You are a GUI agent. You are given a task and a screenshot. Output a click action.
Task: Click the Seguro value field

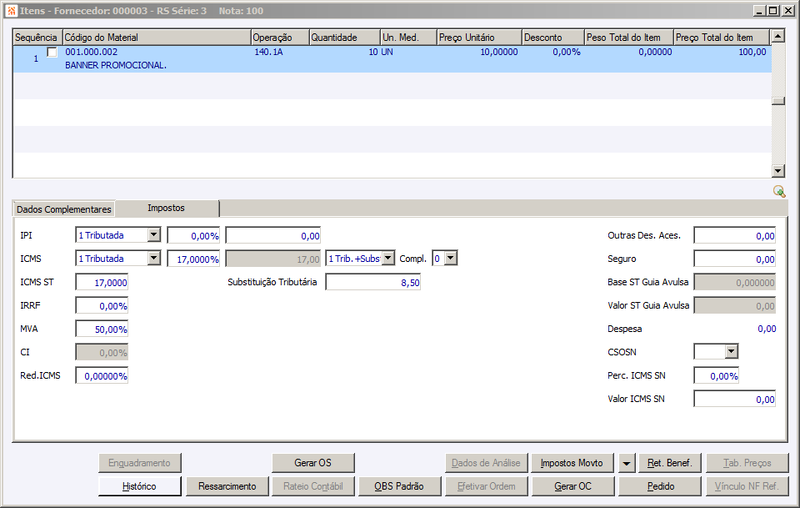coord(735,259)
